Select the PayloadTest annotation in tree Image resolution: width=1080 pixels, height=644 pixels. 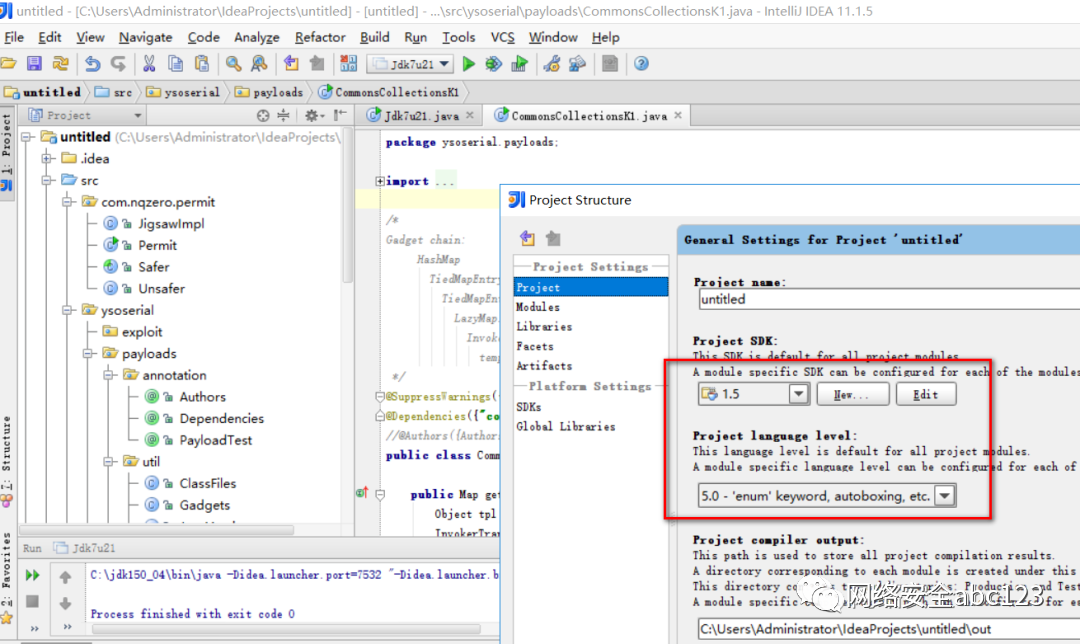click(x=216, y=440)
